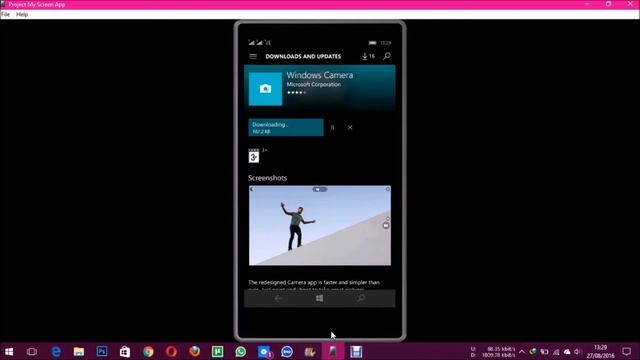Open the volume speaker tray icon
Screen dimensions: 640x360
click(x=577, y=351)
